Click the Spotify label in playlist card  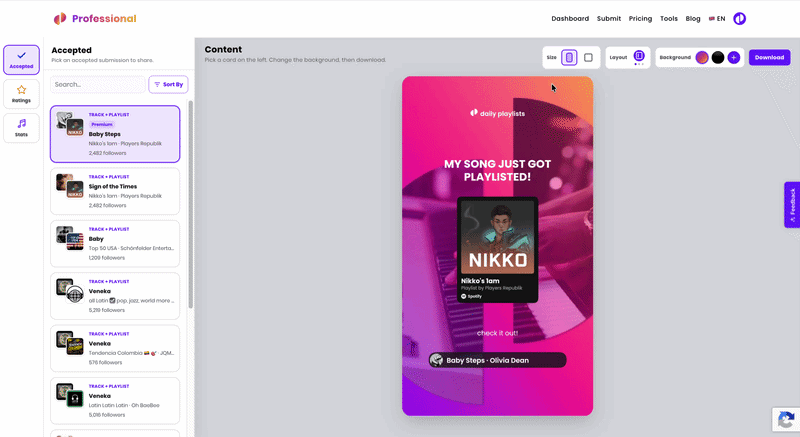[471, 296]
